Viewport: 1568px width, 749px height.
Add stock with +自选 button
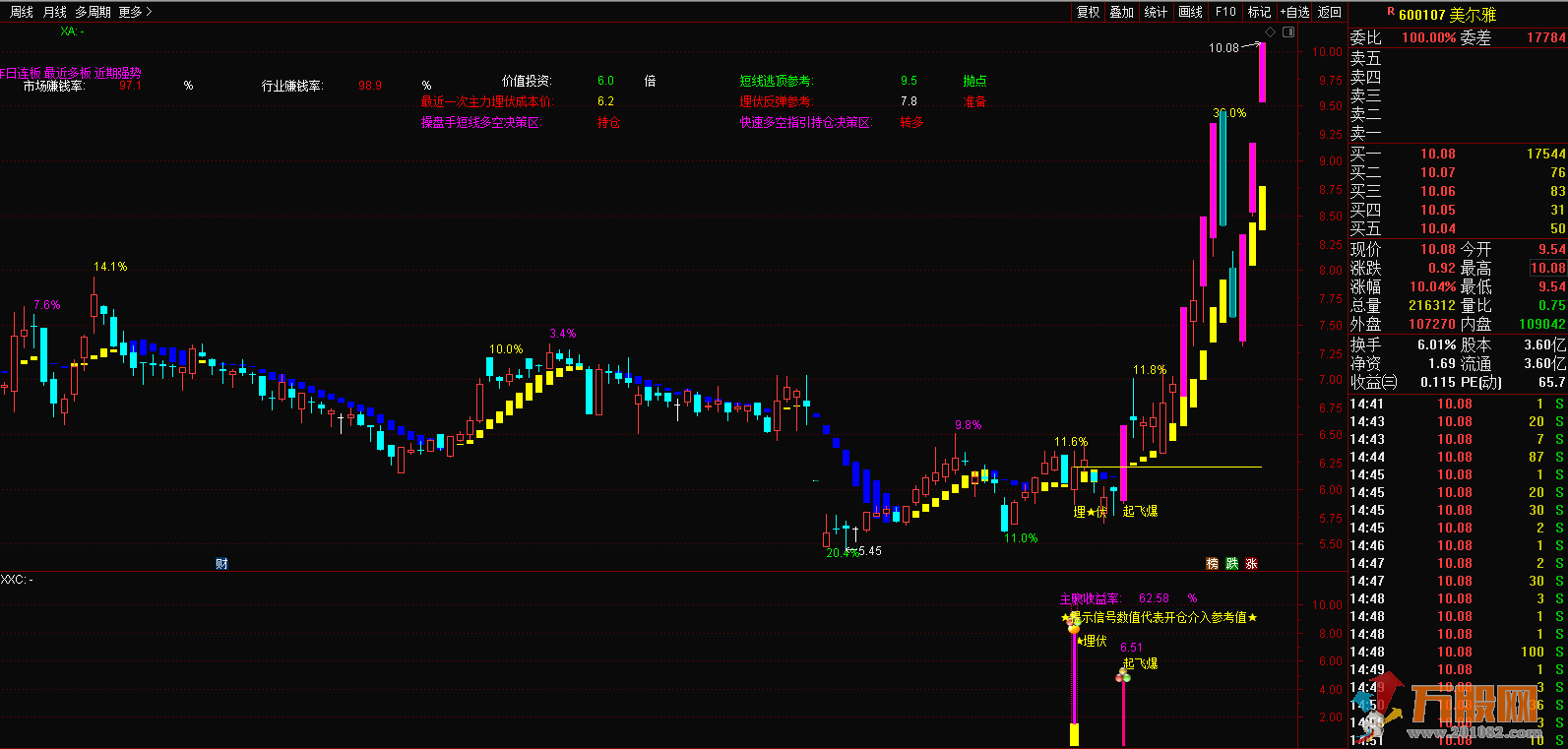1294,12
